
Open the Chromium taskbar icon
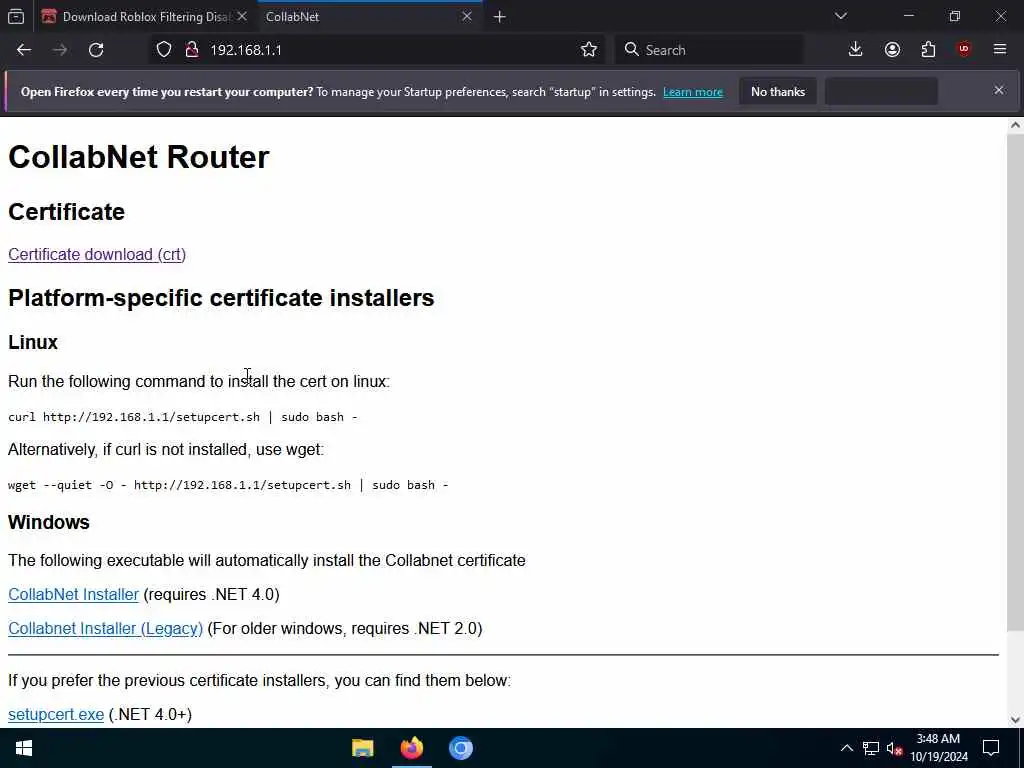pyautogui.click(x=460, y=748)
